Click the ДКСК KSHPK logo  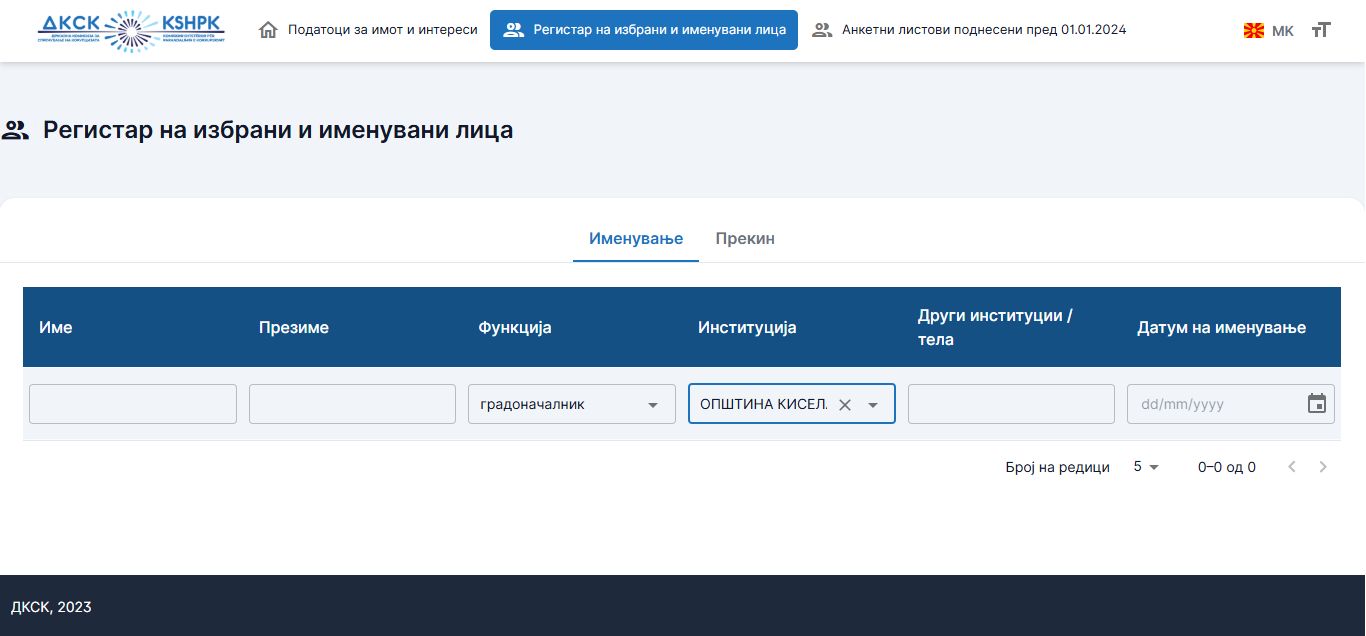pyautogui.click(x=131, y=30)
